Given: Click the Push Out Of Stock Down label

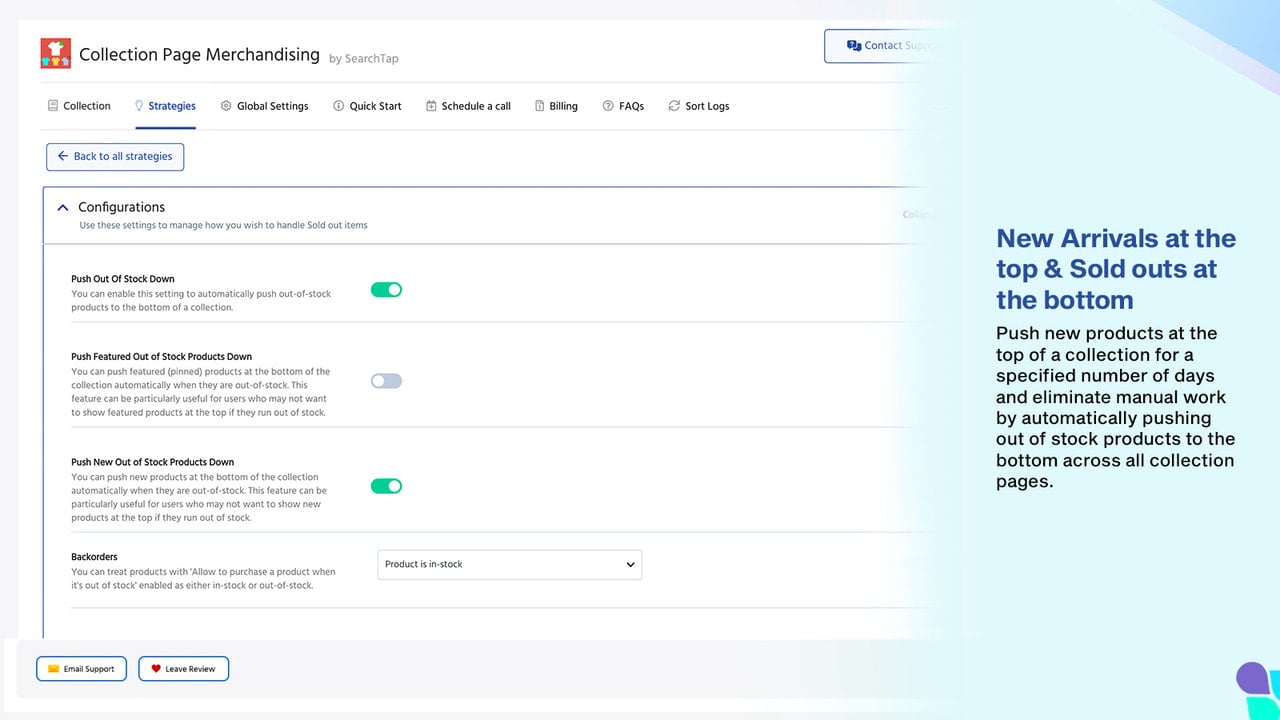Looking at the screenshot, I should click(123, 279).
